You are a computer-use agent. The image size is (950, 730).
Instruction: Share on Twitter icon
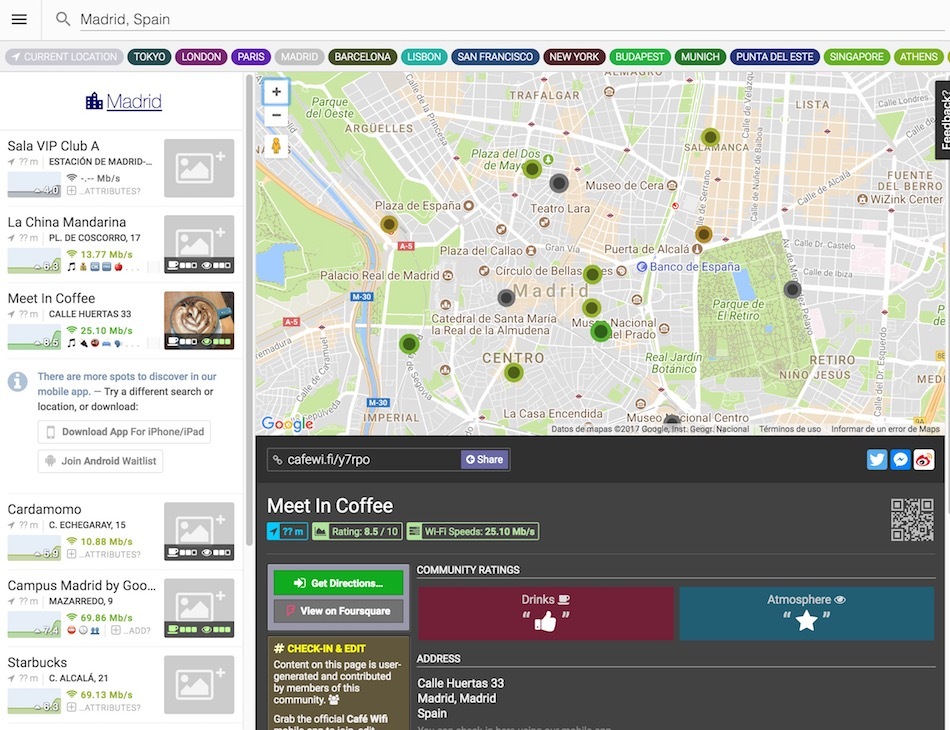(x=877, y=459)
